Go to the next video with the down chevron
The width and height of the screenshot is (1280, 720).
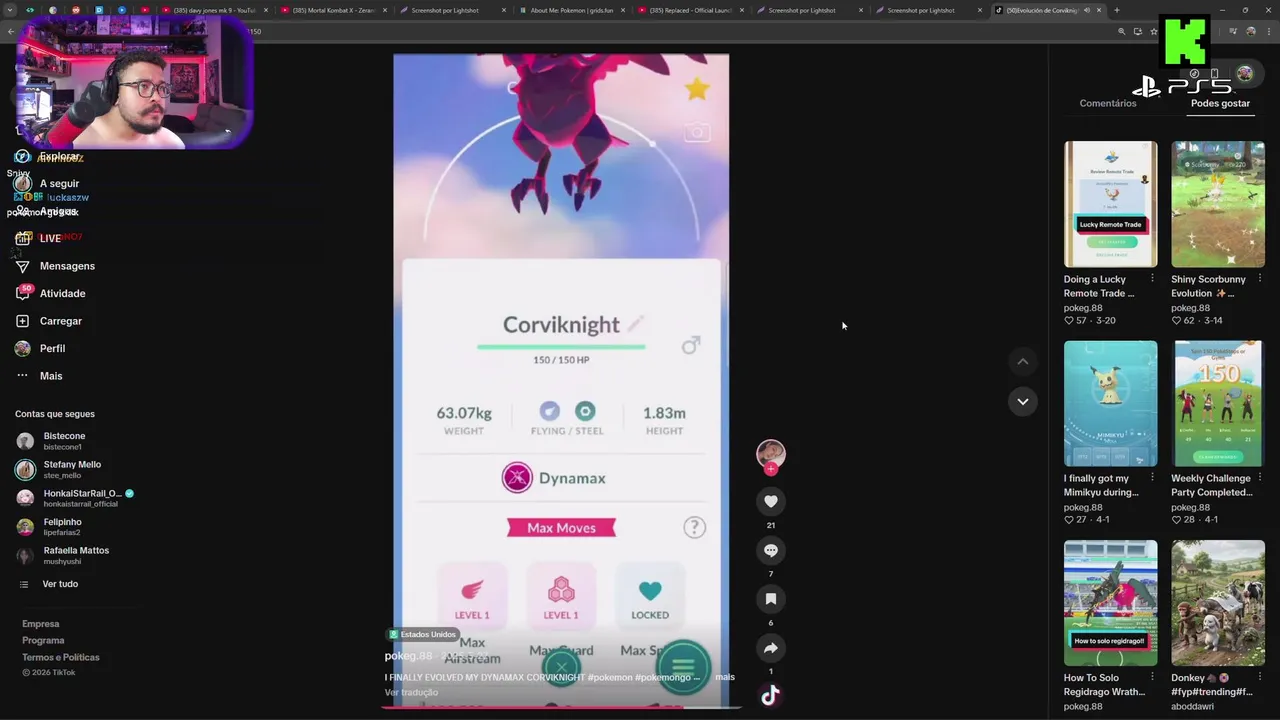click(x=1022, y=401)
